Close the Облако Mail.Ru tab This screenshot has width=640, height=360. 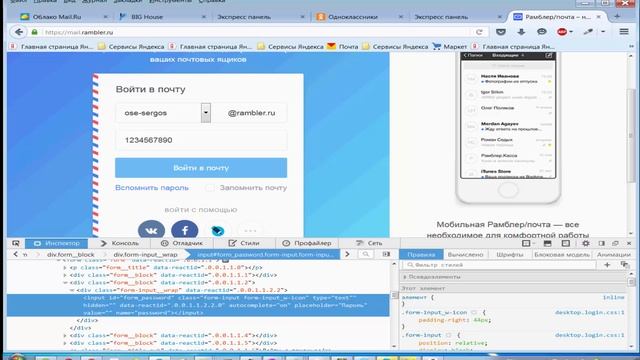(x=105, y=17)
